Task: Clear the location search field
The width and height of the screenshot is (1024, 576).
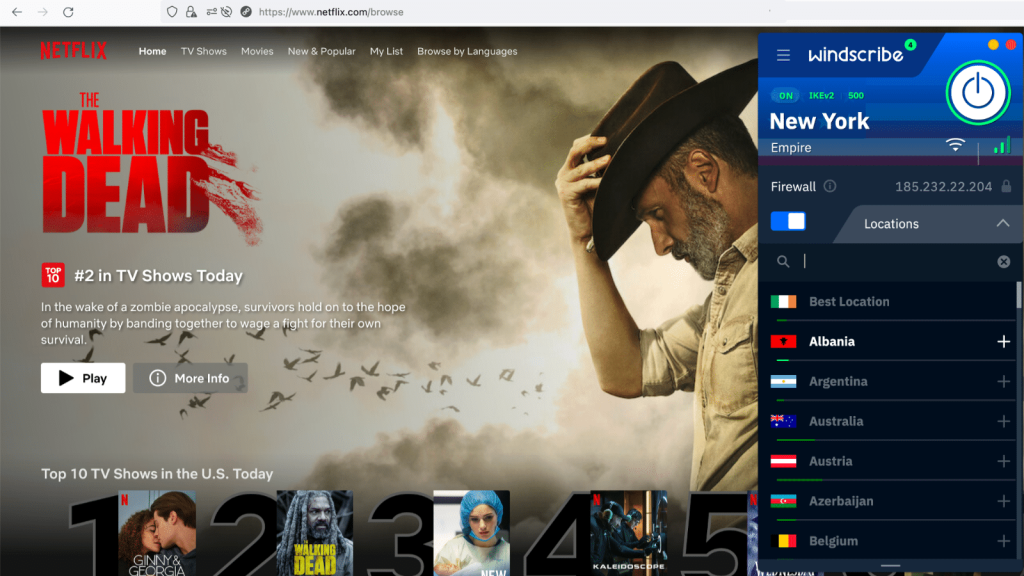Action: [x=1004, y=262]
